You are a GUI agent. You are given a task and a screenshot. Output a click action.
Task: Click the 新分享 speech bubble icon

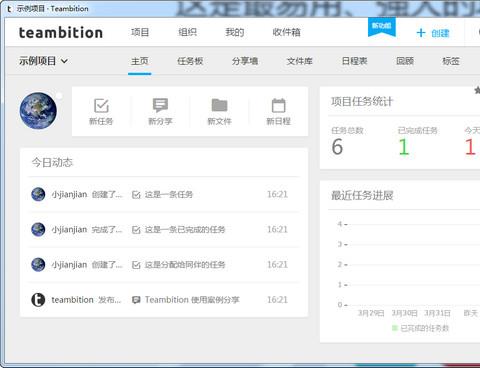pos(160,105)
